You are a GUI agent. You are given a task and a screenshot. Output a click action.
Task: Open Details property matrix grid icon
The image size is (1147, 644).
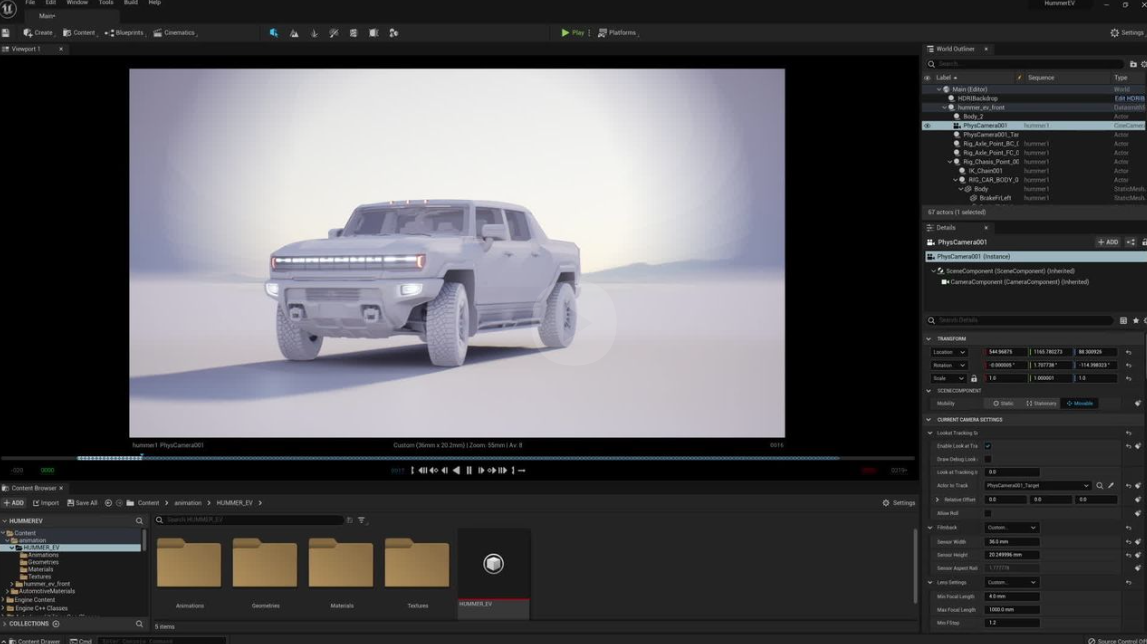click(x=1123, y=321)
